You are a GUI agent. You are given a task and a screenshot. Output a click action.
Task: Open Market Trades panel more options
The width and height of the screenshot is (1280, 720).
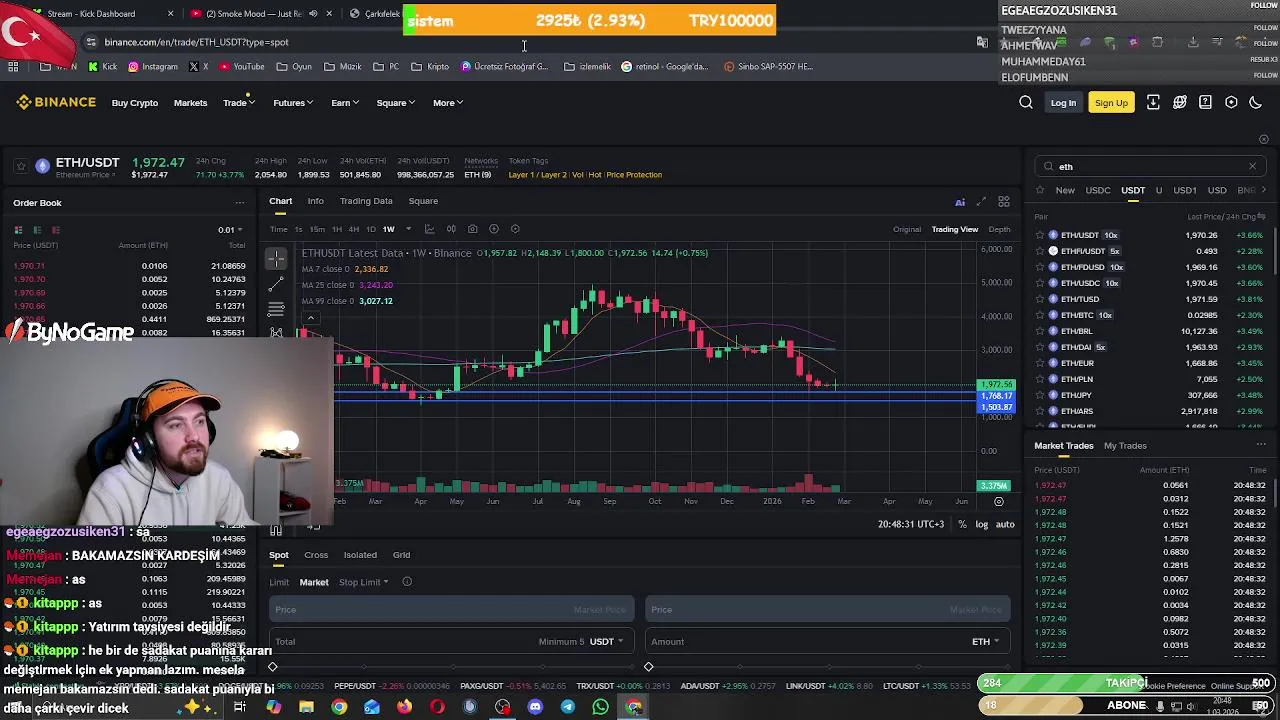pyautogui.click(x=1261, y=445)
